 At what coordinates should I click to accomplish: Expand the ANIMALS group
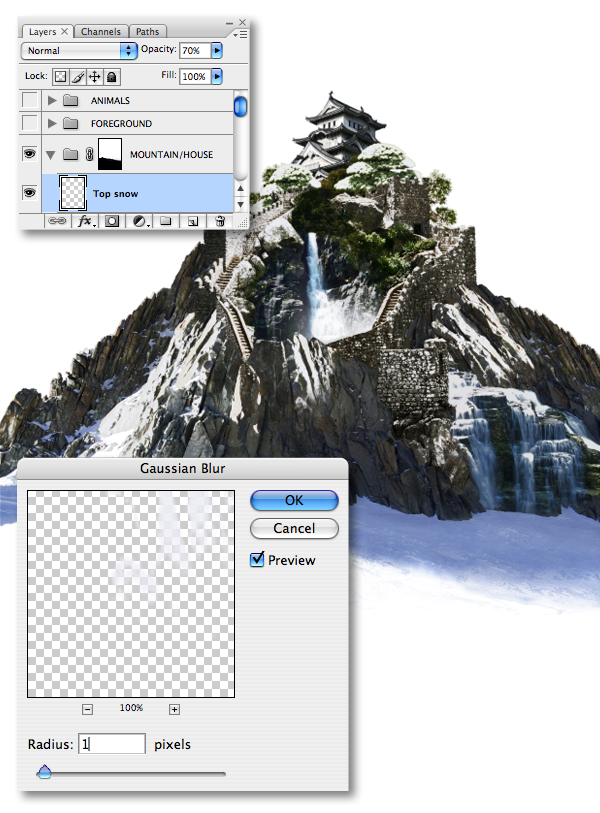(51, 100)
